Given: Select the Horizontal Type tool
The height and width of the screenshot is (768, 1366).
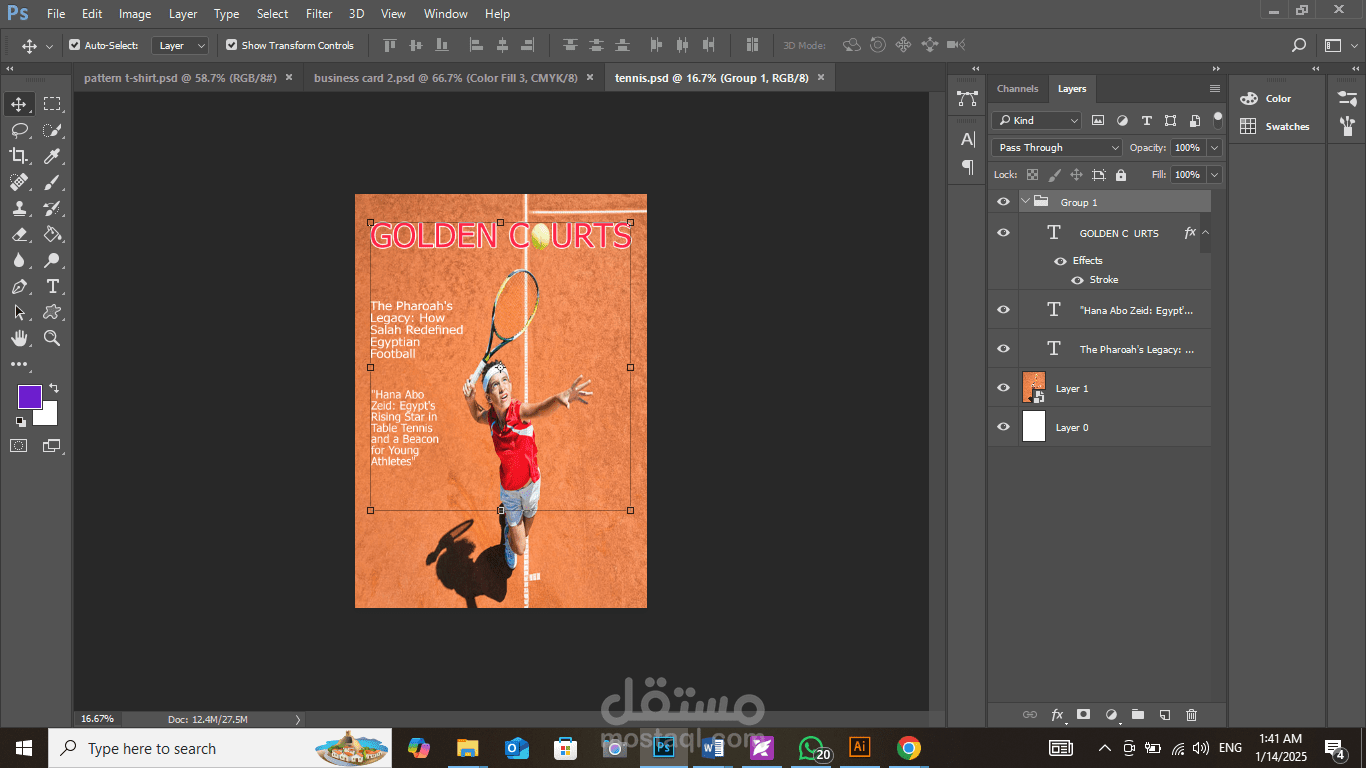Looking at the screenshot, I should pos(52,287).
